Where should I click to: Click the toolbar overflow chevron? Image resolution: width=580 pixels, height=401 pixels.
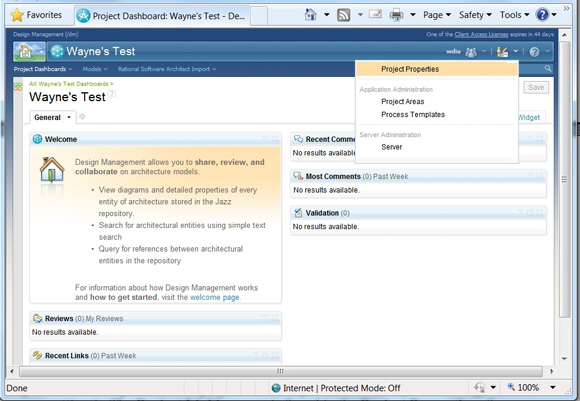tap(567, 8)
